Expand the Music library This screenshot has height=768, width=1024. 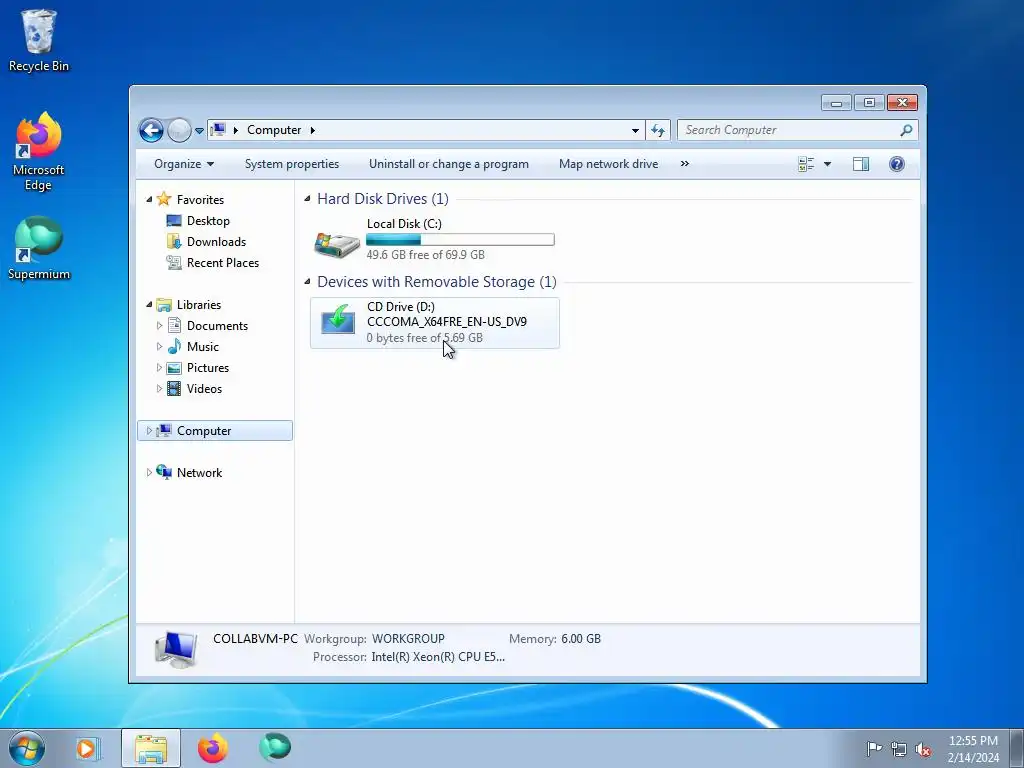point(159,346)
